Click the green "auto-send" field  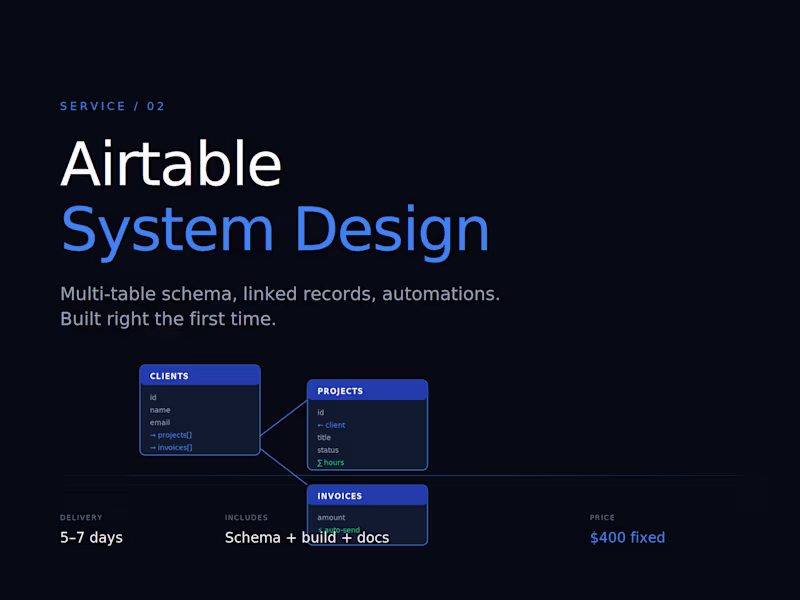[x=339, y=530]
